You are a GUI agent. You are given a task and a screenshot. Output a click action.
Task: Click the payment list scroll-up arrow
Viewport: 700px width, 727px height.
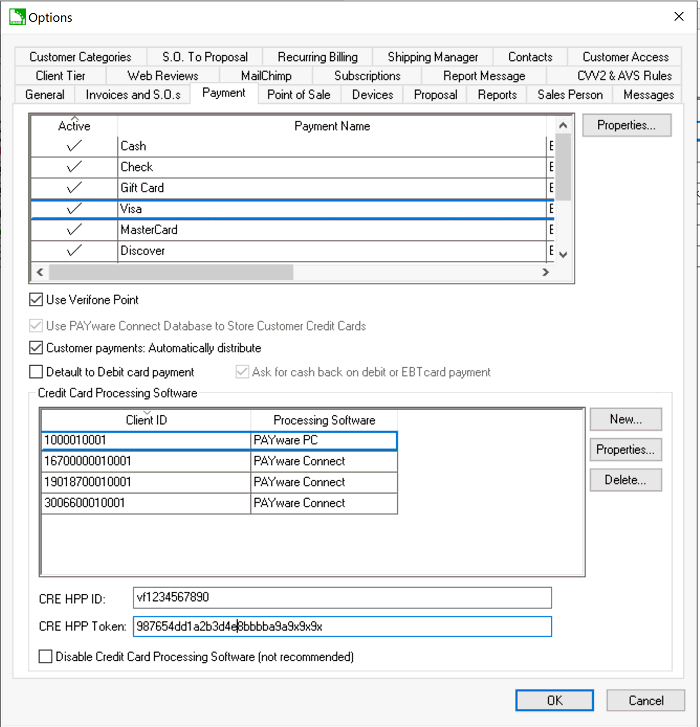tap(563, 125)
